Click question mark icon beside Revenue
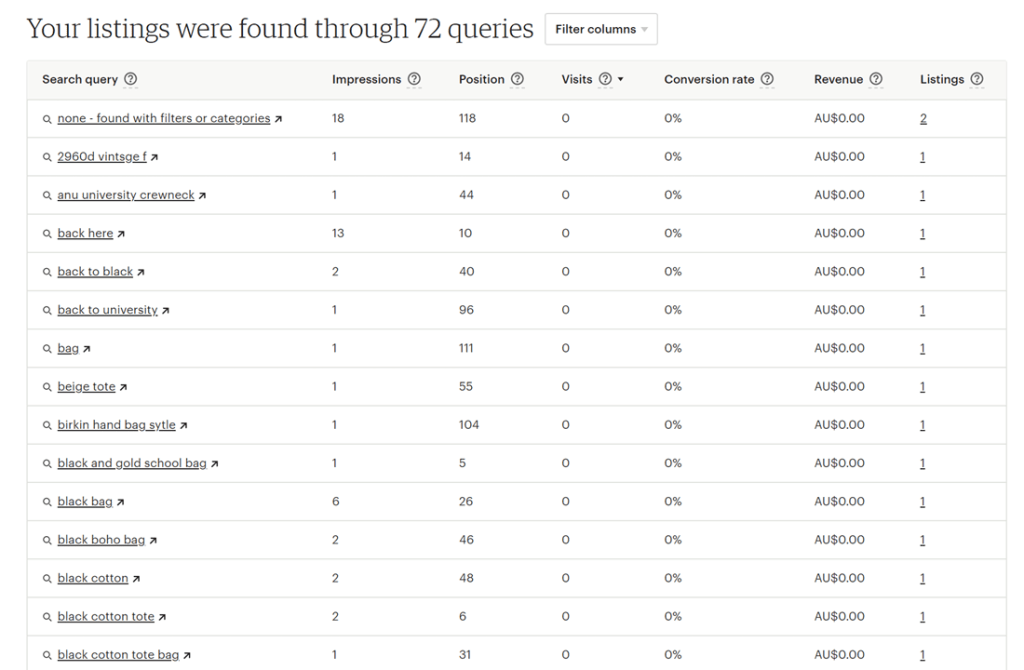Screen dimensions: 1024x670 (876, 80)
